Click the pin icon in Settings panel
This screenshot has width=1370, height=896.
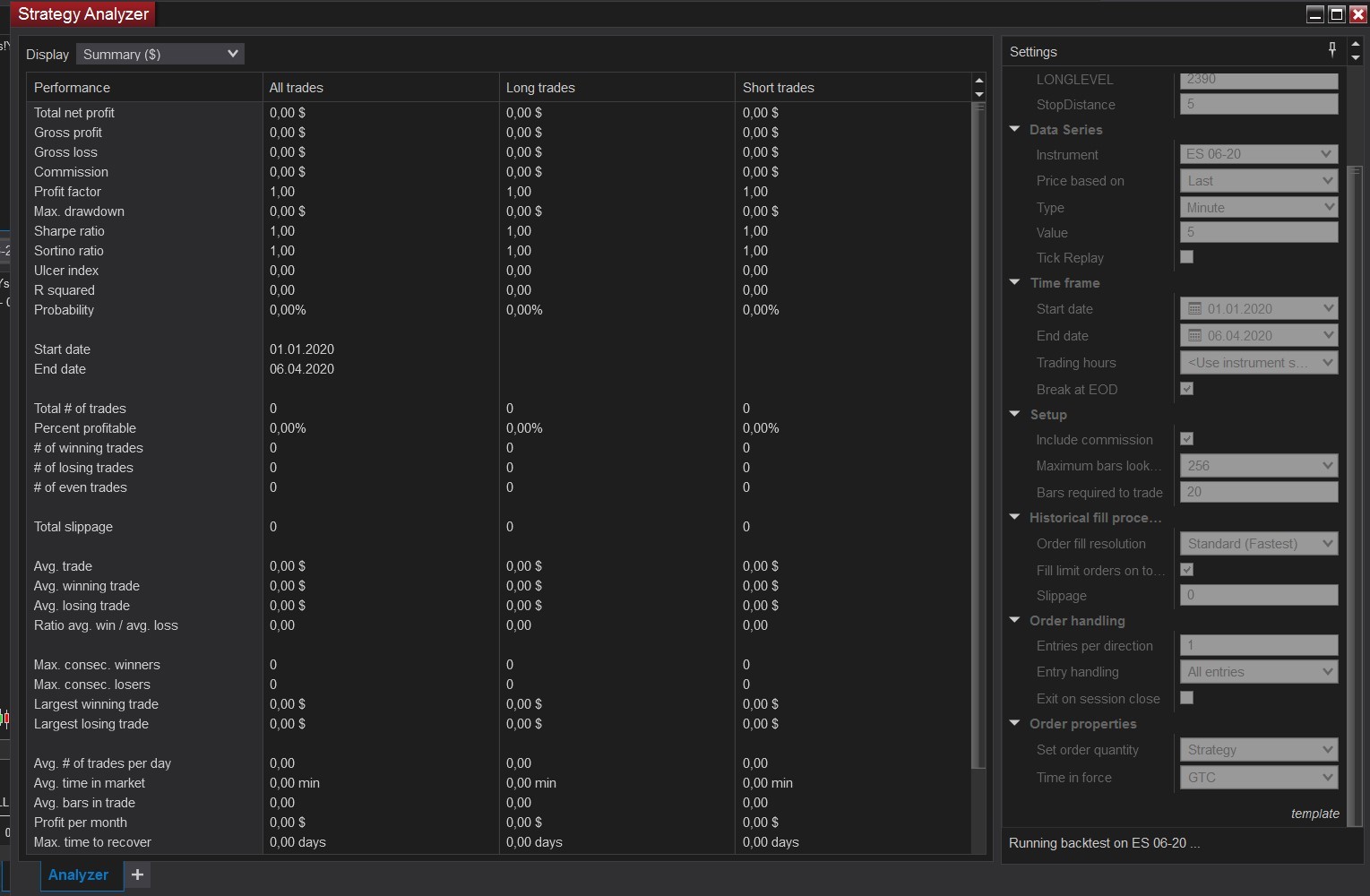coord(1331,50)
